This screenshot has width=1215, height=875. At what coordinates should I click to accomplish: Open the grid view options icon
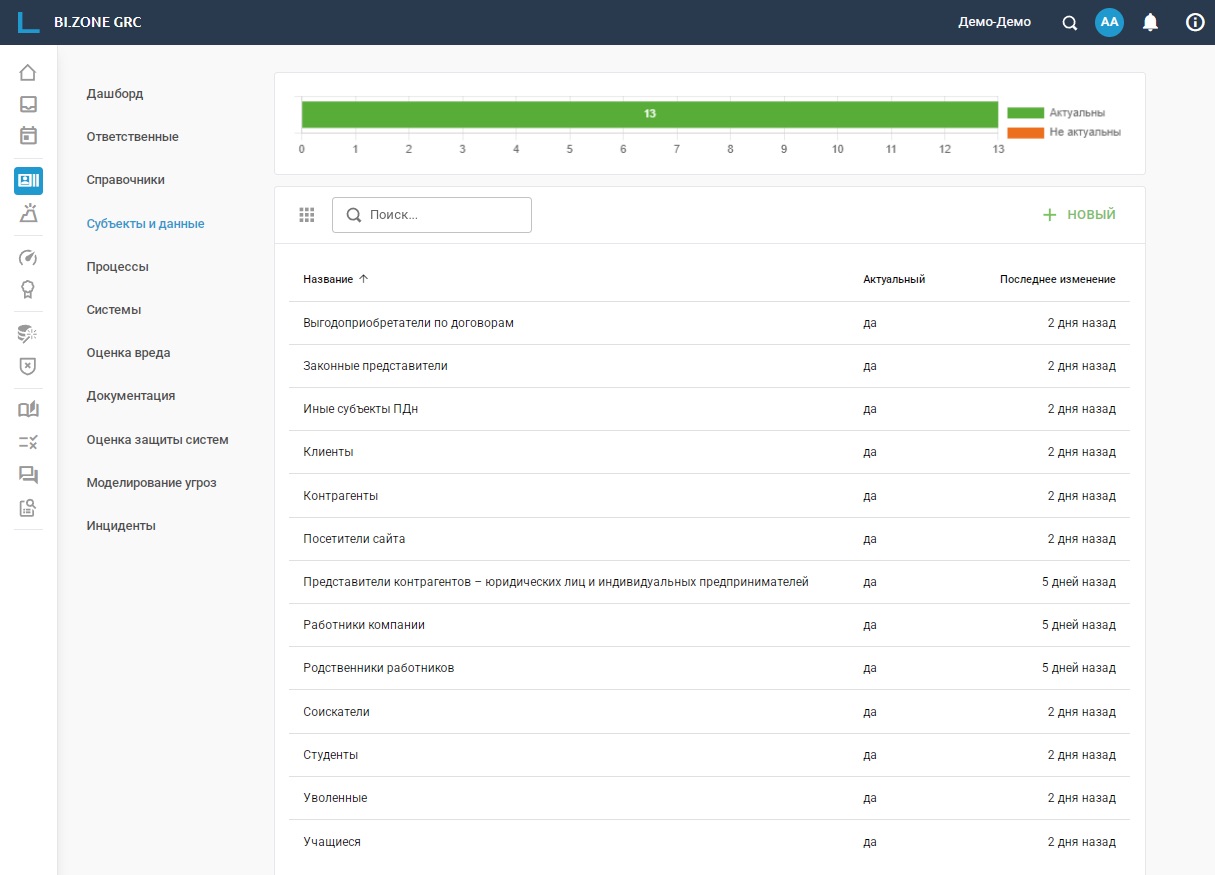(307, 215)
